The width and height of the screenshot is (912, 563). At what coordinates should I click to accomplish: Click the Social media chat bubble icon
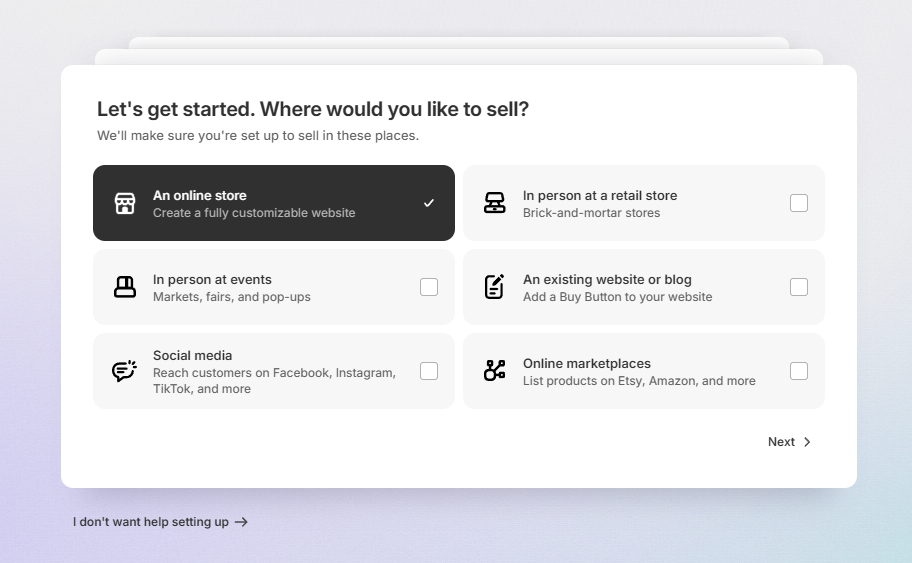point(125,371)
